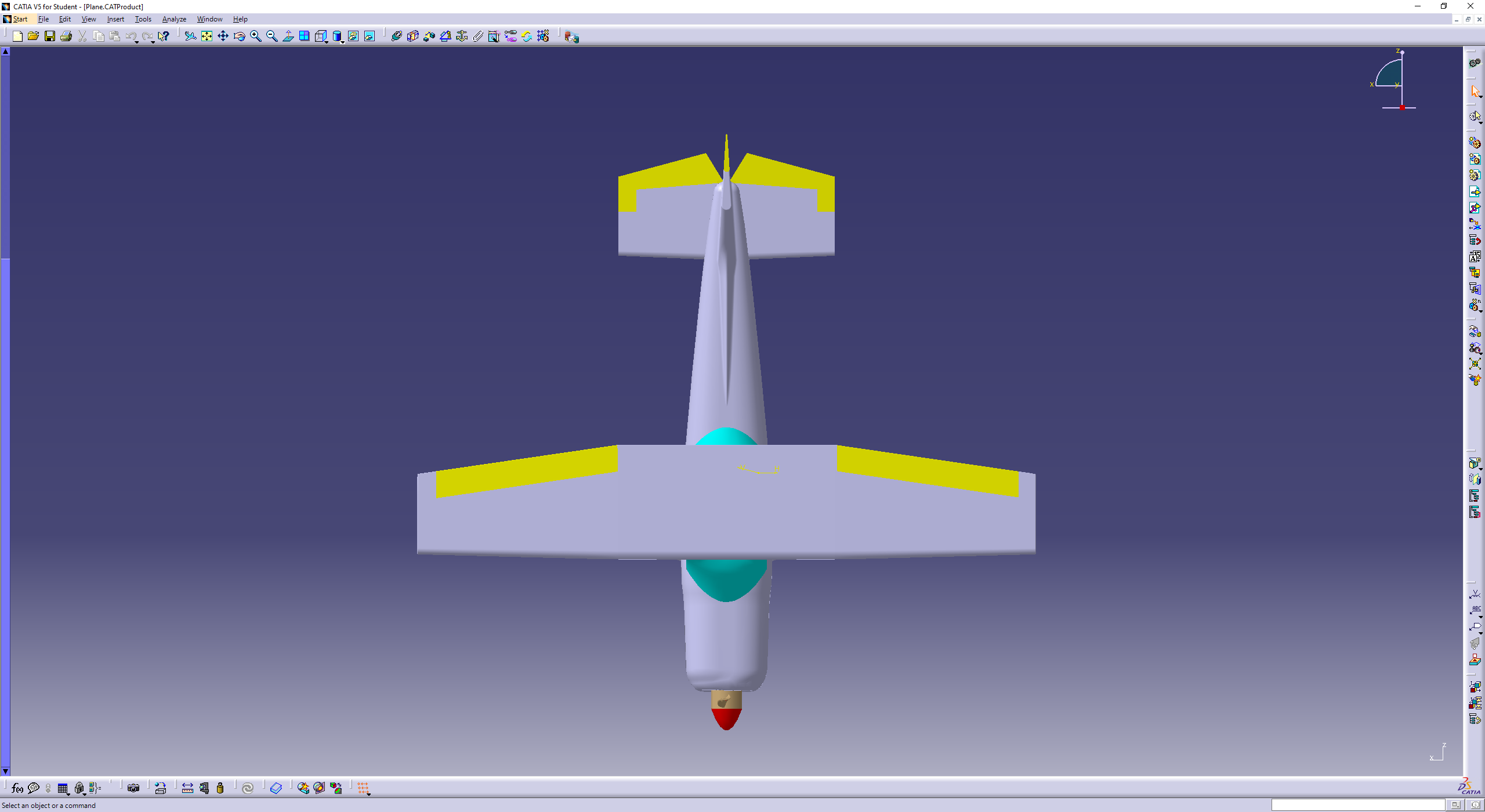Screen dimensions: 1485x812
Task: Click the Fit All In icon
Action: point(207,37)
